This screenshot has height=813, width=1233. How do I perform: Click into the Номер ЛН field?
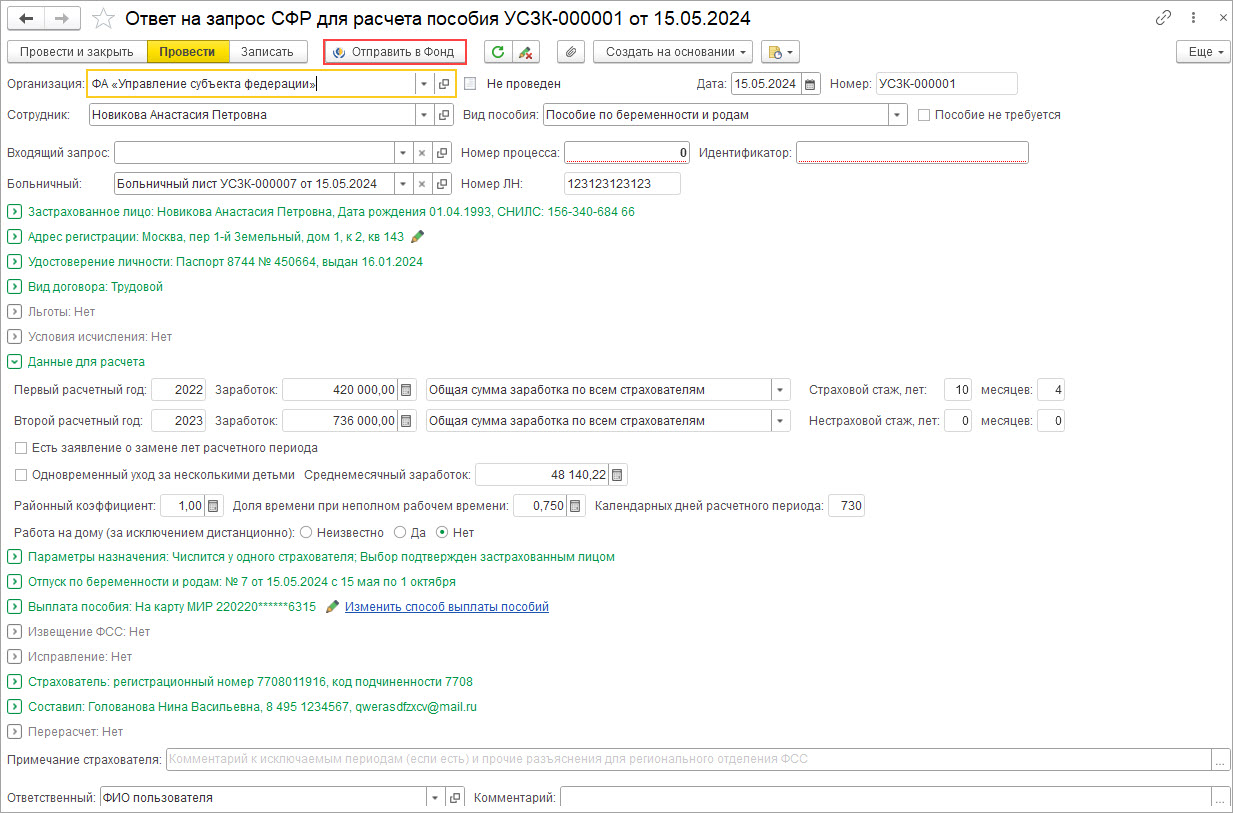click(x=622, y=184)
